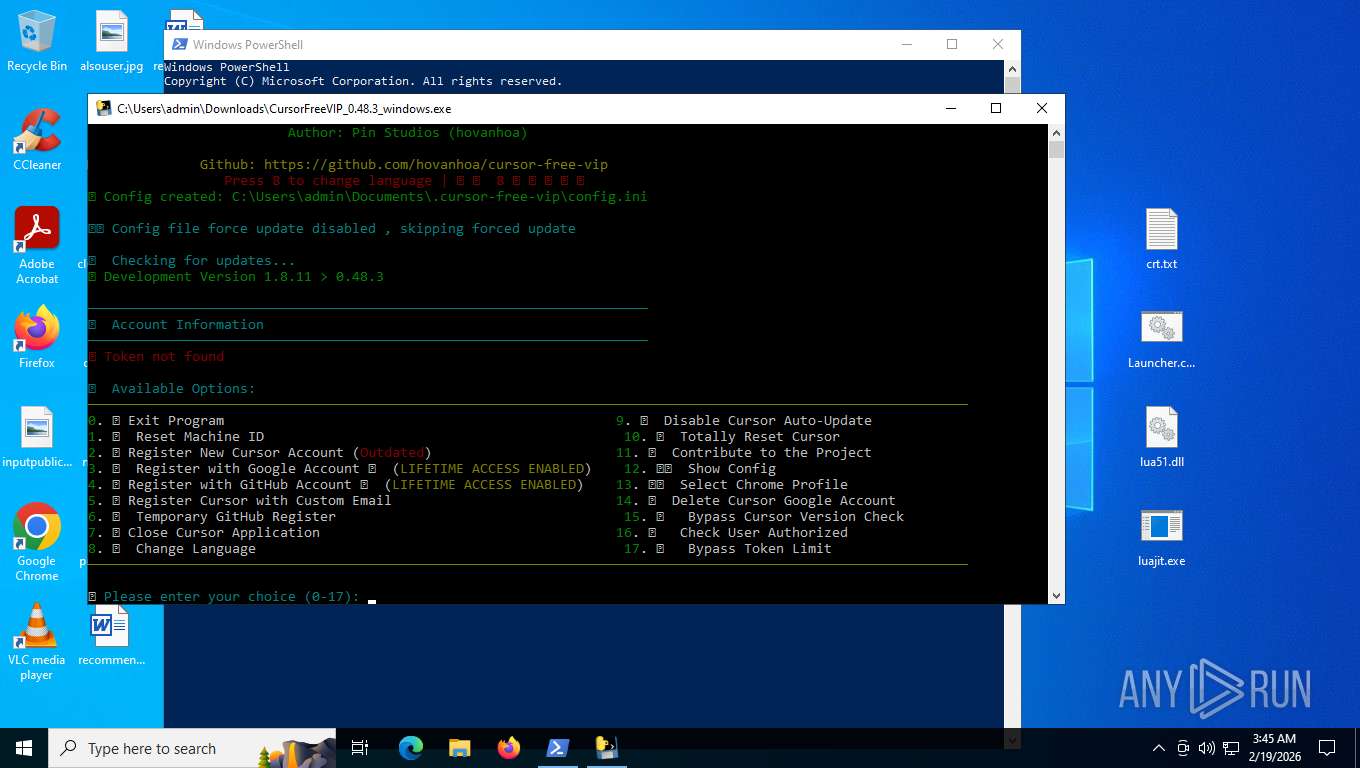
Task: Click 'Close Cursor Application' text
Action: pos(224,533)
